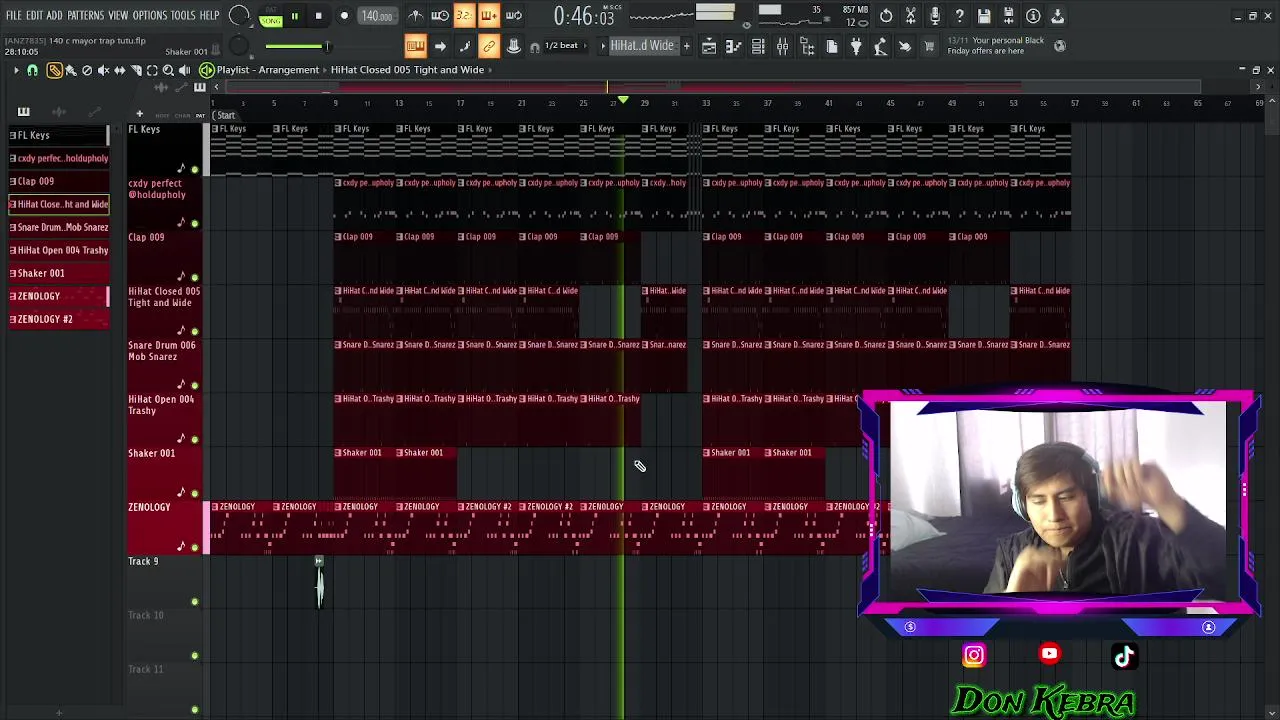Click the render/export download icon
Image resolution: width=1280 pixels, height=720 pixels.
pyautogui.click(x=1057, y=16)
